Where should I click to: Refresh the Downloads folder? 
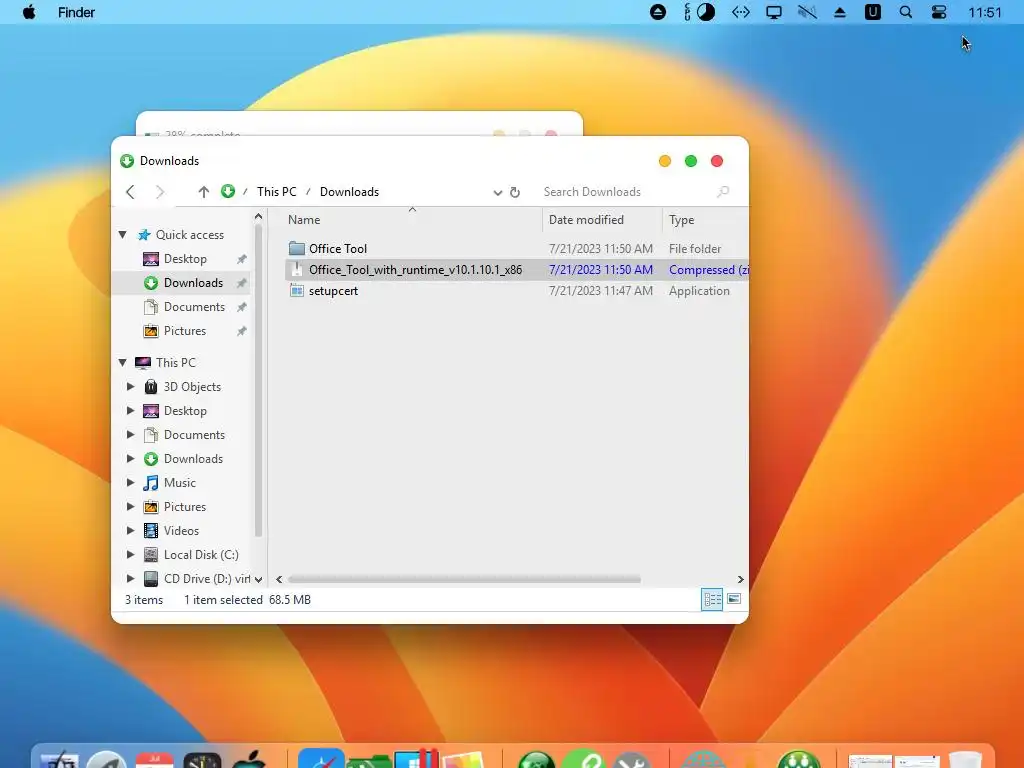click(515, 192)
